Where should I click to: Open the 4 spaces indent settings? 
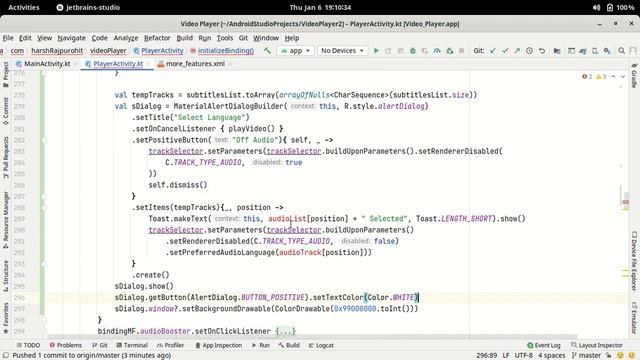click(x=551, y=356)
